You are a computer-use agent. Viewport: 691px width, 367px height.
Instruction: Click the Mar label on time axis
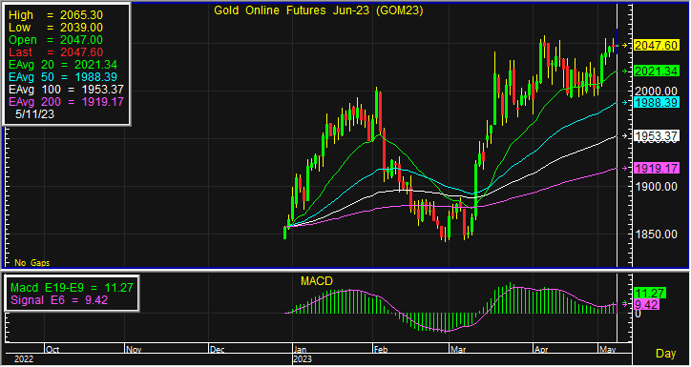[x=457, y=349]
